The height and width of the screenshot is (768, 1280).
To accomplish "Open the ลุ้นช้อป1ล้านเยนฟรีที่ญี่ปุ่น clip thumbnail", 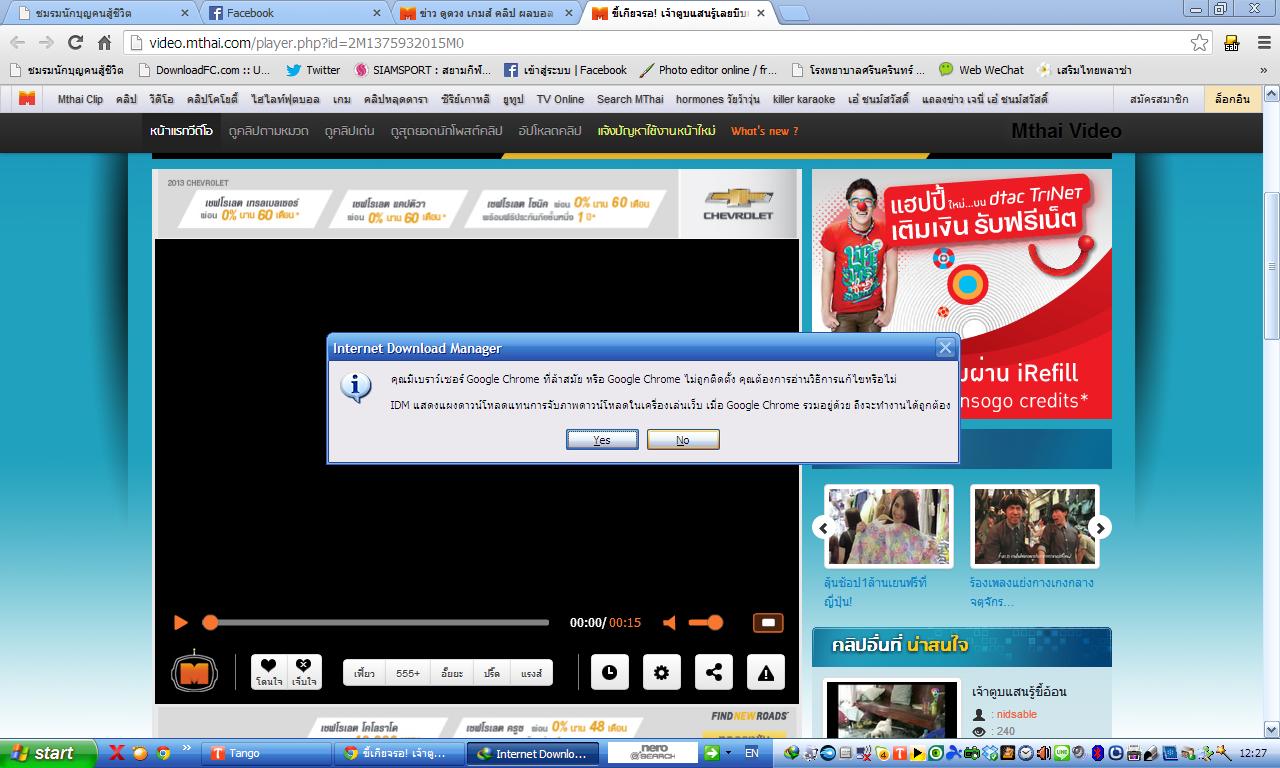I will (888, 526).
